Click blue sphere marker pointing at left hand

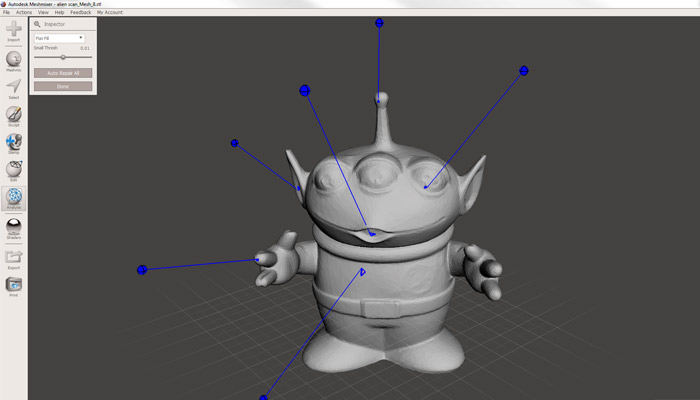pos(142,270)
